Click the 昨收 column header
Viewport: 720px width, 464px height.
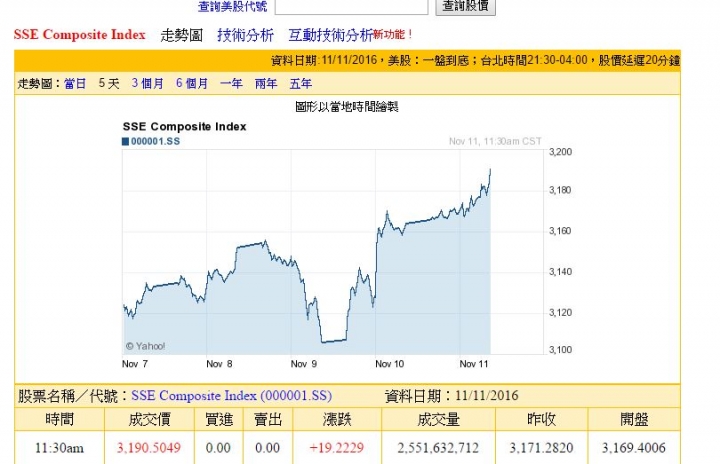[x=541, y=419]
